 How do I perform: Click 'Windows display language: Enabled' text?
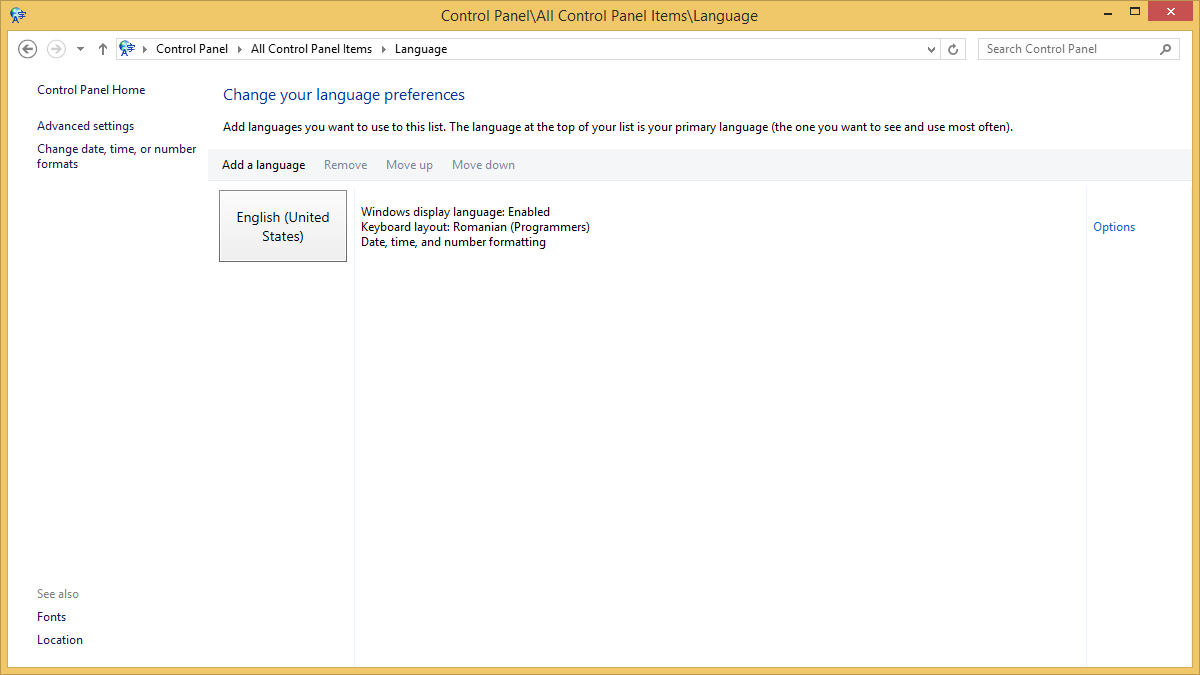tap(455, 212)
